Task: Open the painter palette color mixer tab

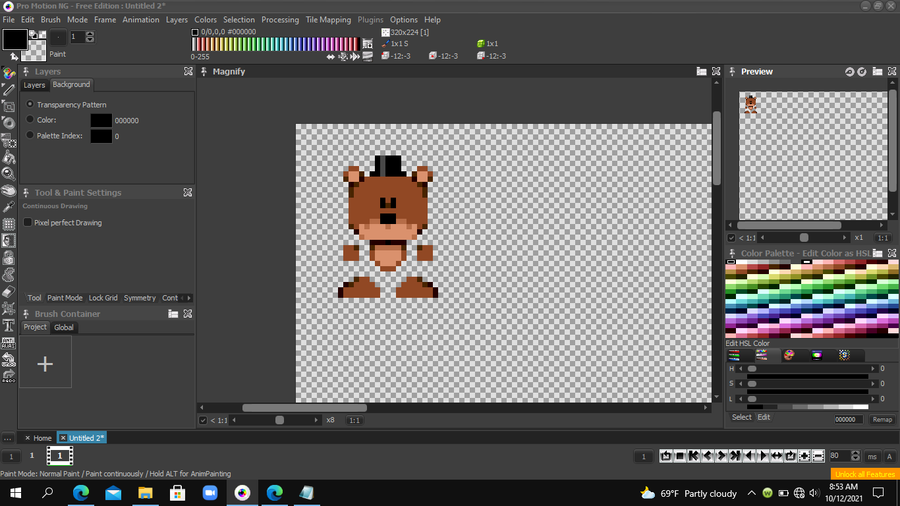Action: click(x=789, y=355)
